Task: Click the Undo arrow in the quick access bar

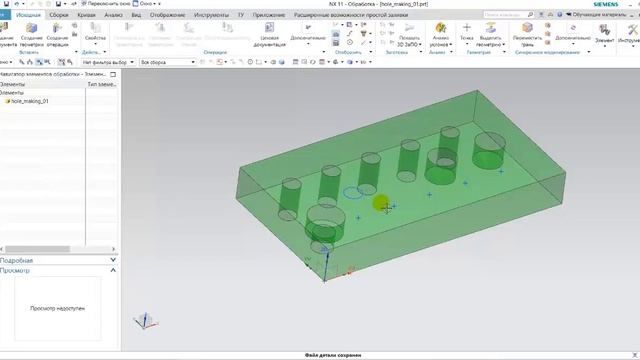Action: click(x=17, y=4)
